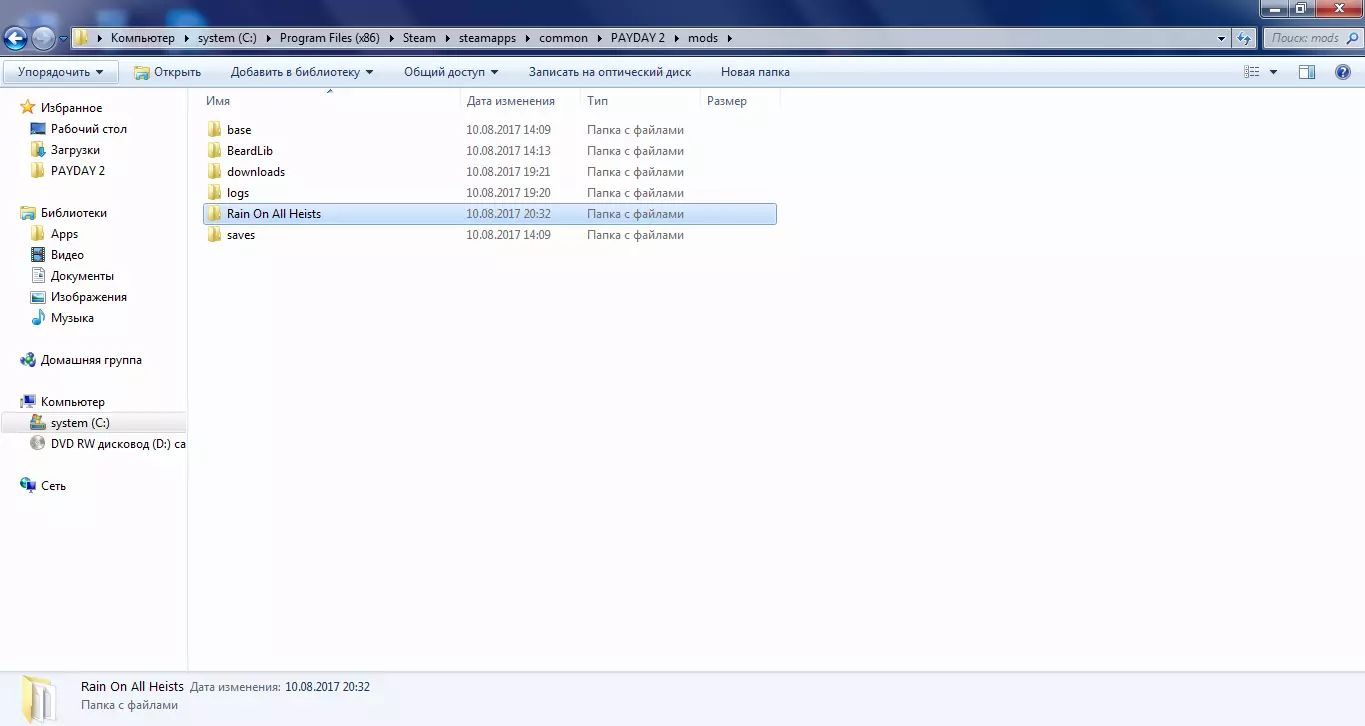This screenshot has height=726, width=1365.
Task: Expand the arrow after common breadcrumb
Action: click(x=598, y=39)
